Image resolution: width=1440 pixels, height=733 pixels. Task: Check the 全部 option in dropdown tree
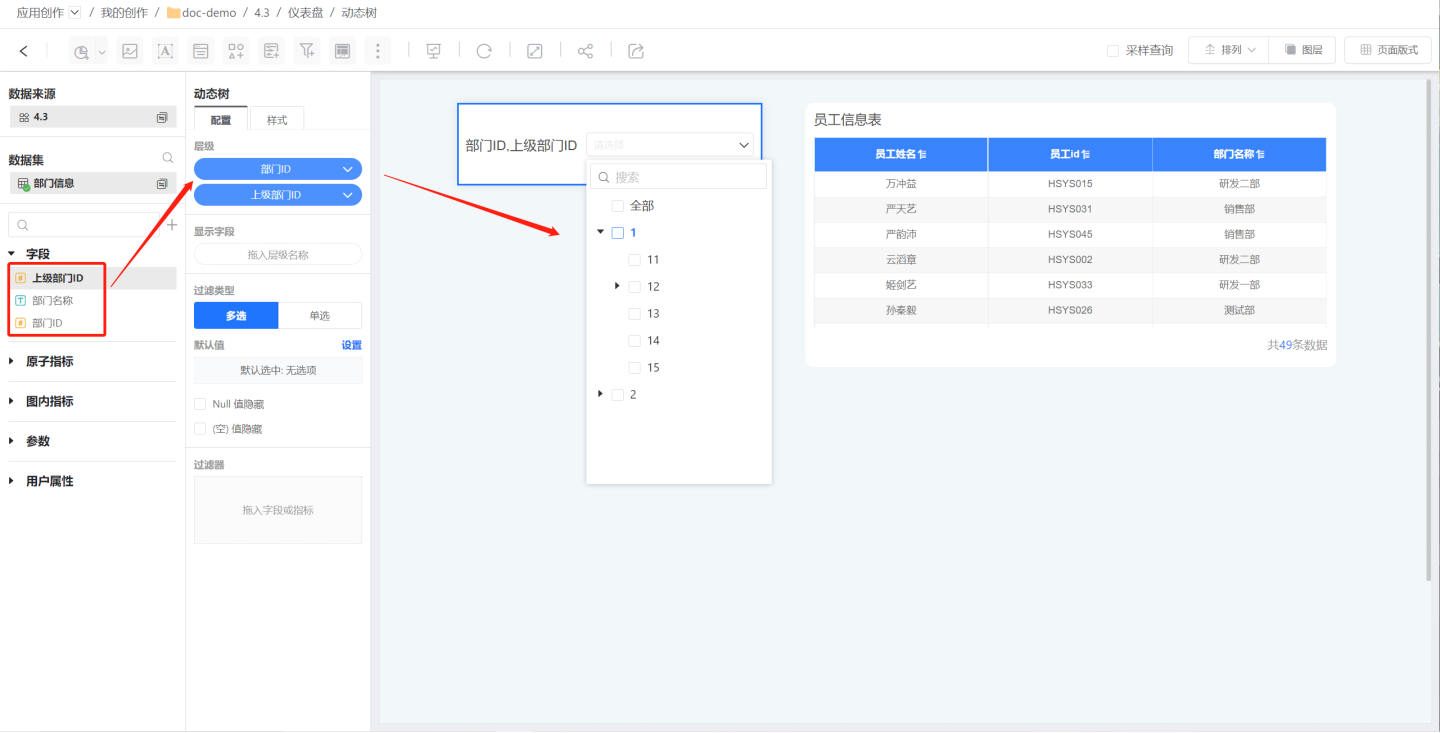tap(618, 206)
